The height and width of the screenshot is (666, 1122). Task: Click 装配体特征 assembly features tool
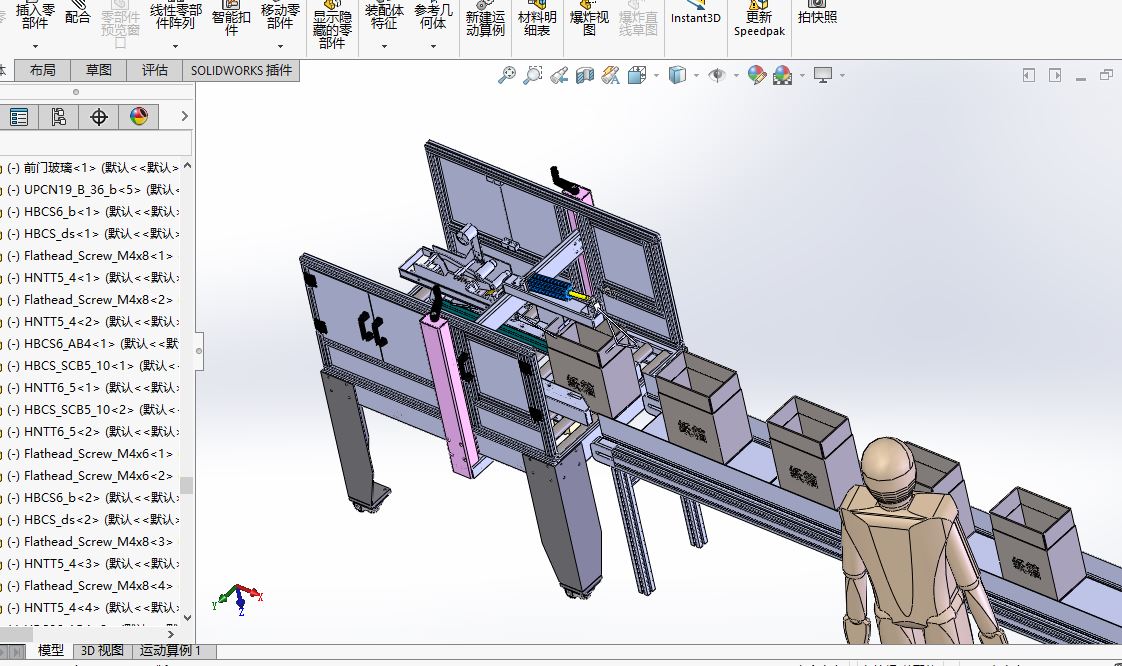point(384,16)
